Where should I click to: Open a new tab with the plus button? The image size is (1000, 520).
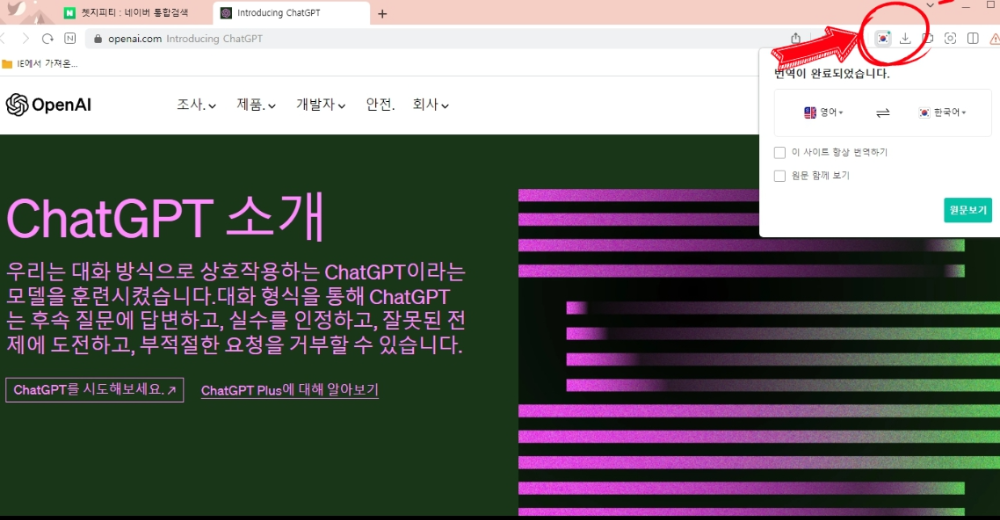pos(382,13)
